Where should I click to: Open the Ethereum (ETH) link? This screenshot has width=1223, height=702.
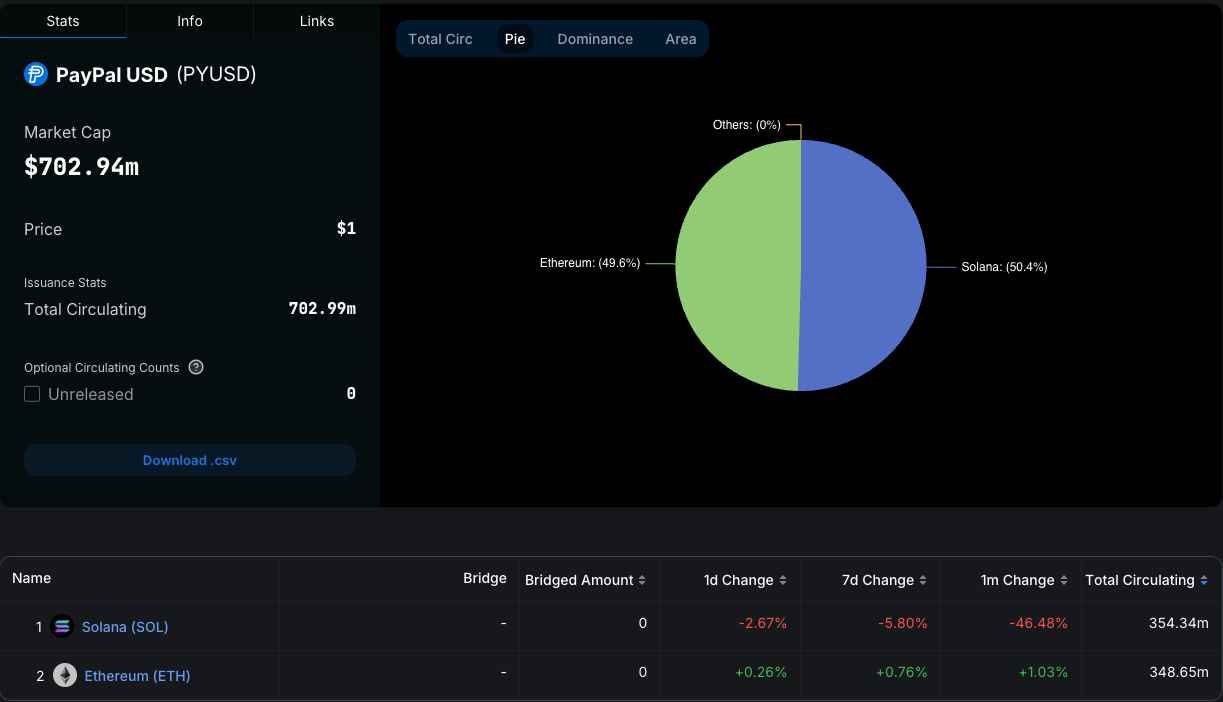[137, 676]
